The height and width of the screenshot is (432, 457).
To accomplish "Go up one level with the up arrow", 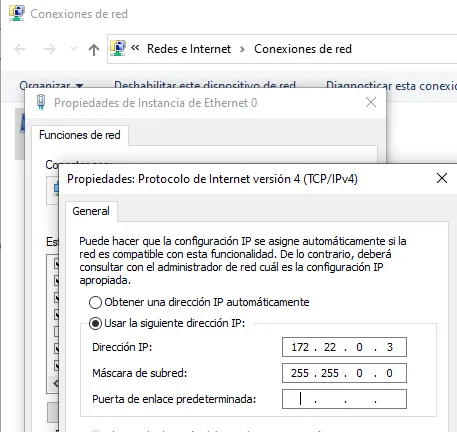I will tap(94, 50).
